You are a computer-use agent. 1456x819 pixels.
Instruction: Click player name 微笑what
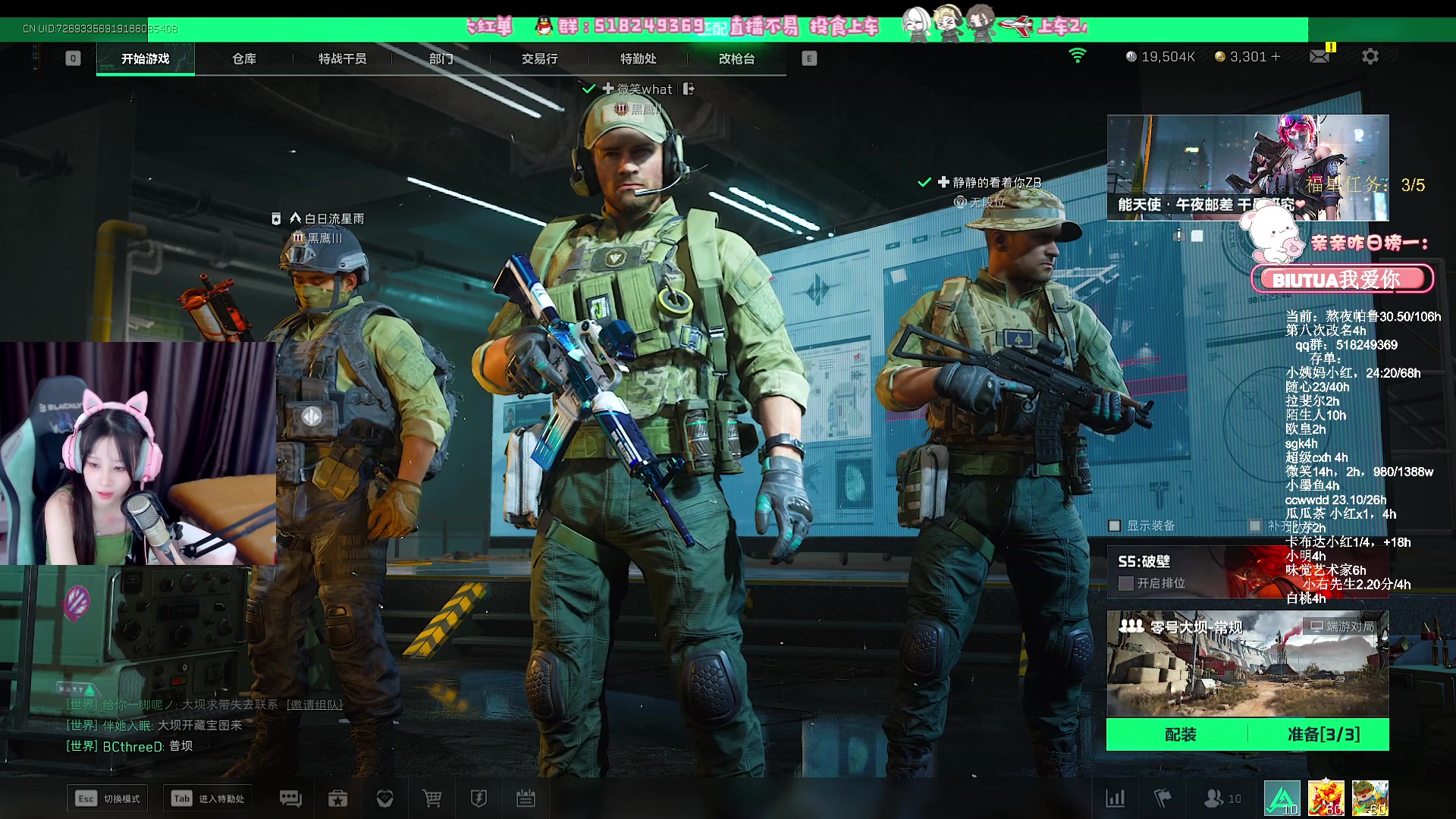[x=645, y=89]
